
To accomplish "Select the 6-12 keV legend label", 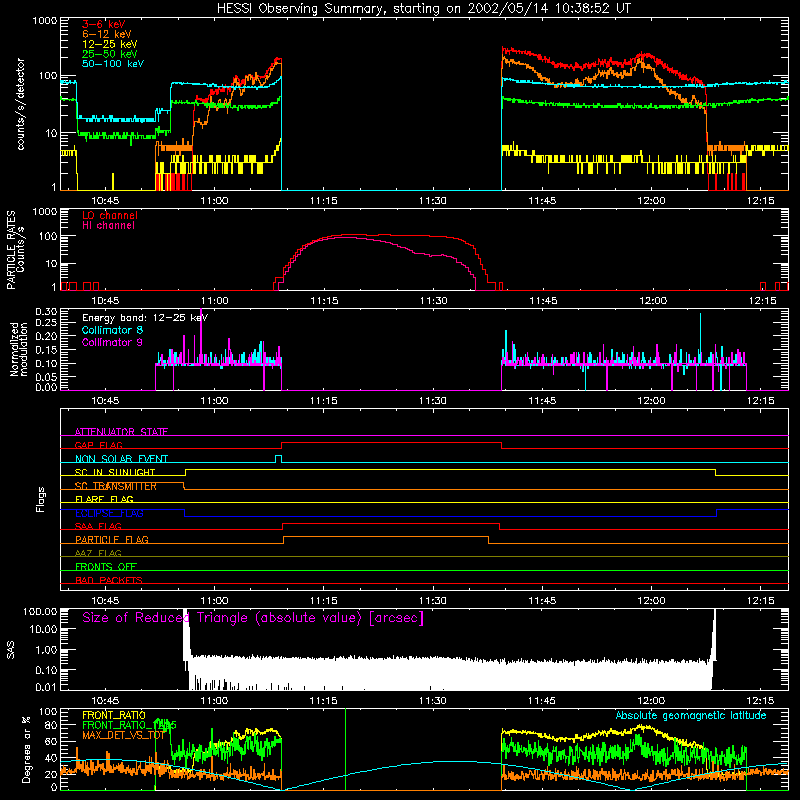I will coord(107,34).
